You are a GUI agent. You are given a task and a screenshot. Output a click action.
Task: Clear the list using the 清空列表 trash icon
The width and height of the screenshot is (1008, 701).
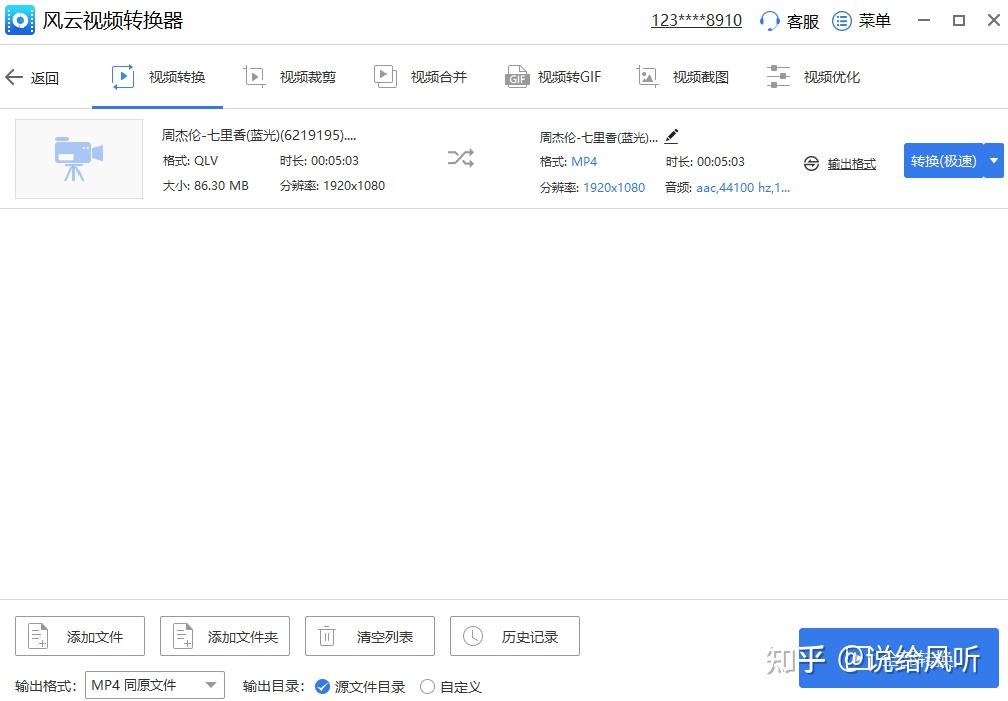327,635
